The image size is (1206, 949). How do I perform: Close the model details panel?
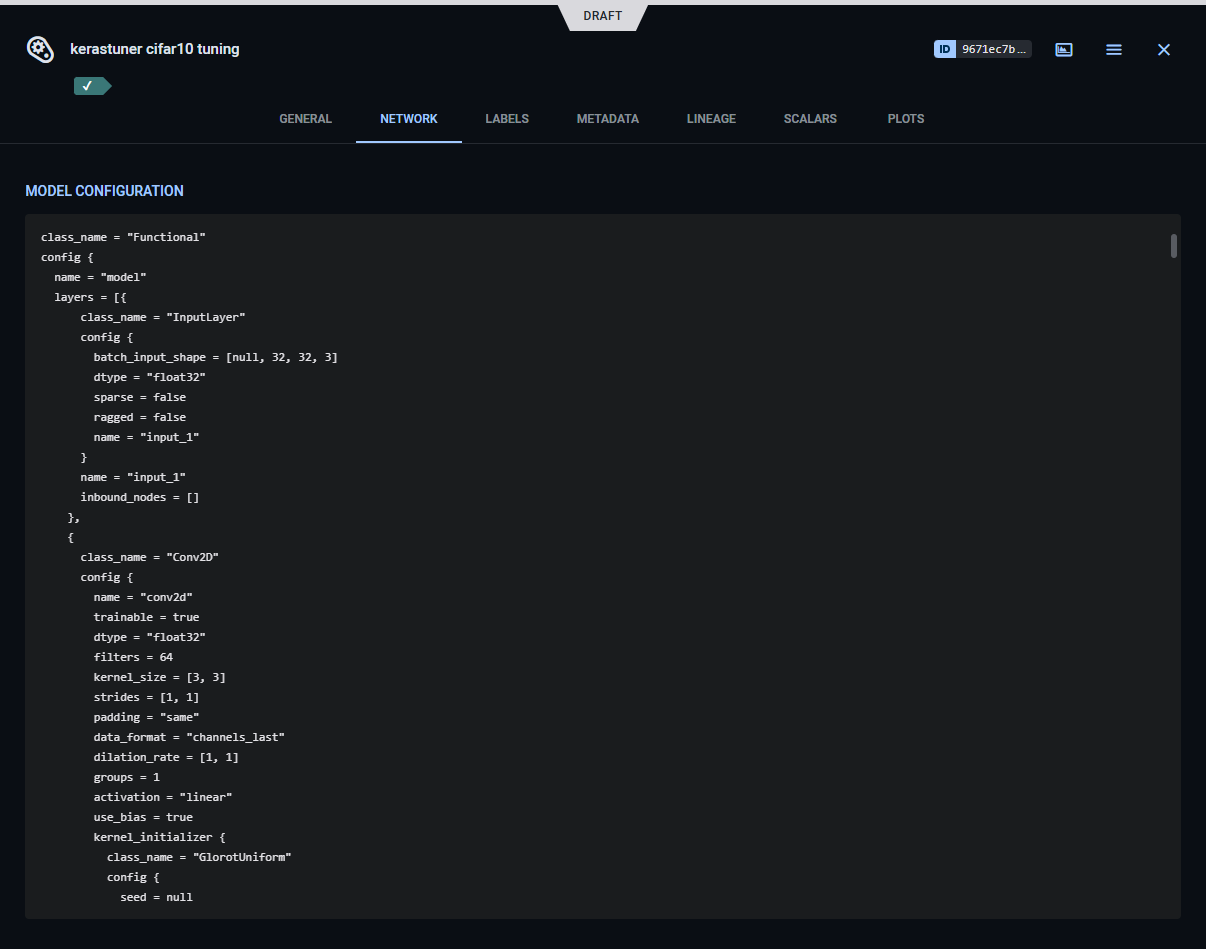click(x=1164, y=49)
